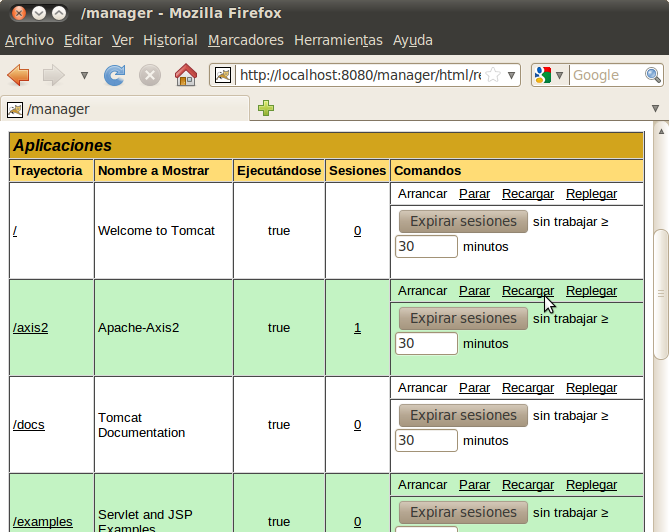Viewport: 669px width, 532px height.
Task: Click the minutes field for Welcome to Tomcat
Action: (x=426, y=247)
